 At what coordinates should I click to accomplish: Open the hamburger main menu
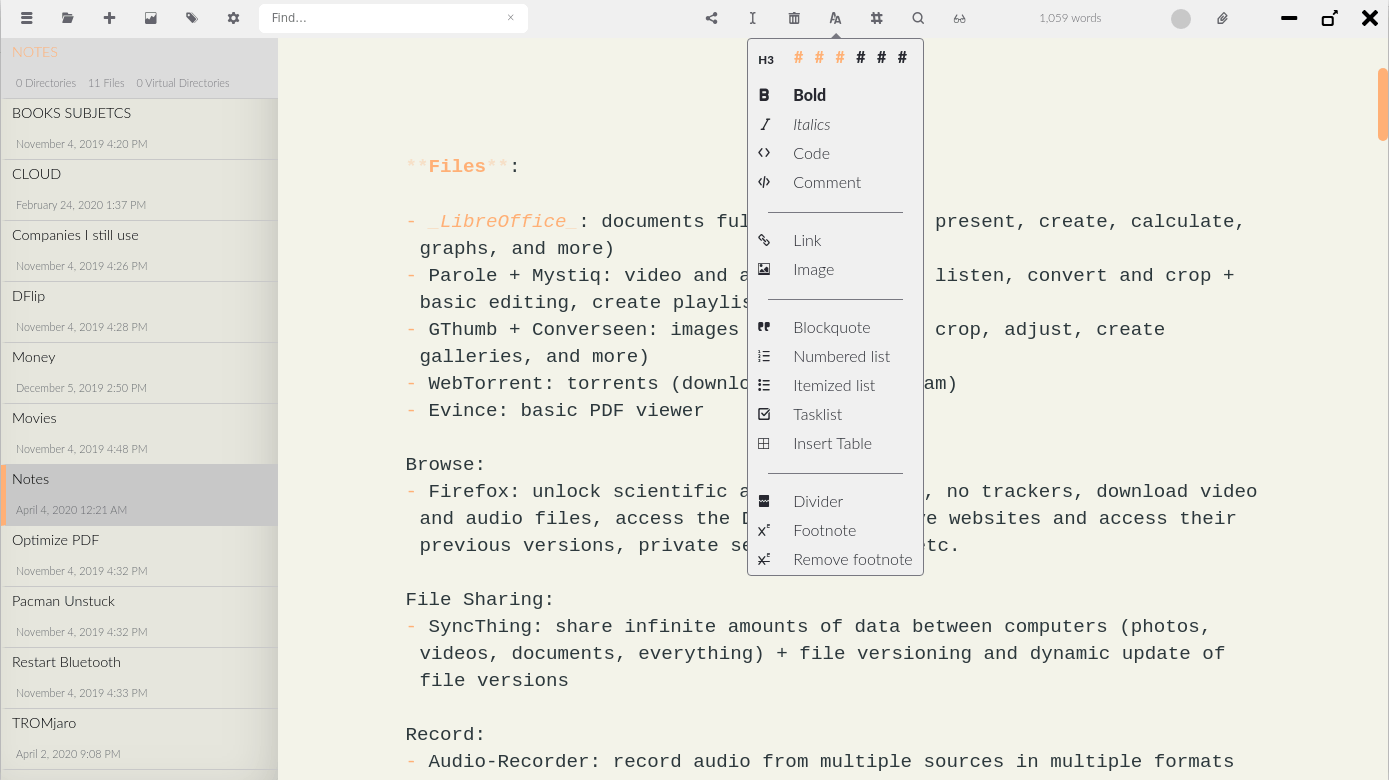(27, 18)
